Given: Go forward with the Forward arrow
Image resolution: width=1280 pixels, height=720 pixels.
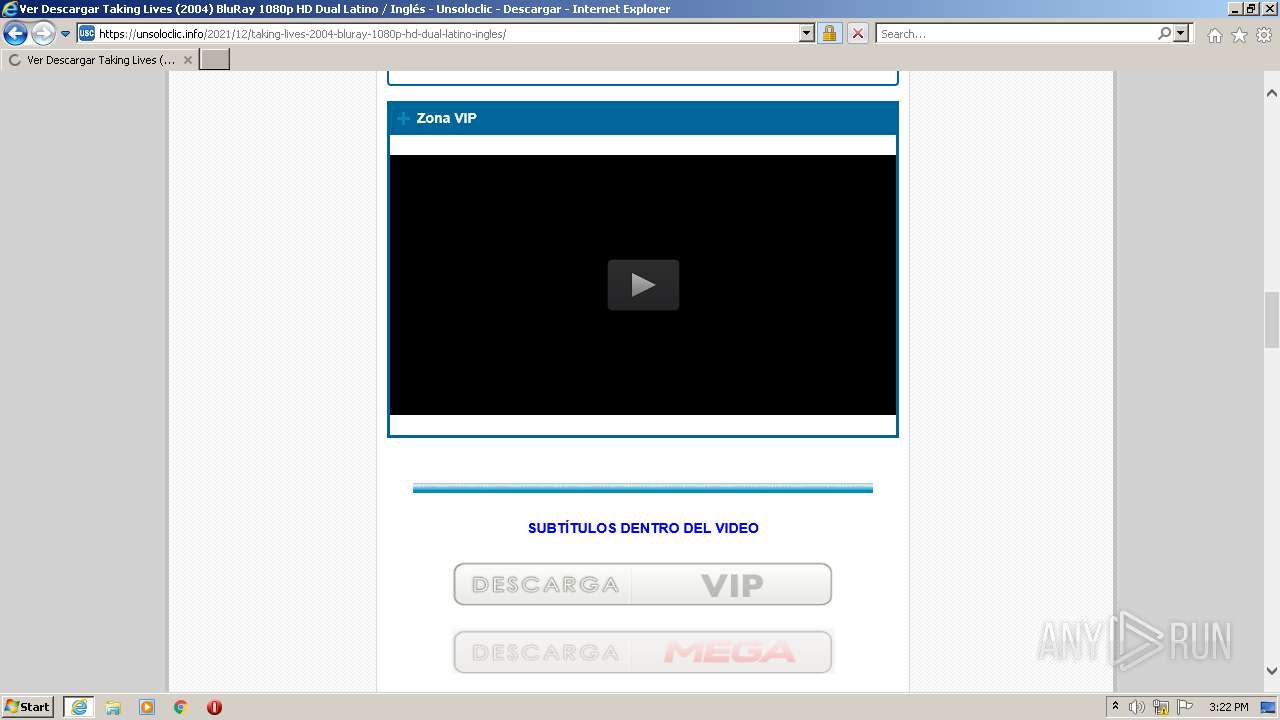Looking at the screenshot, I should point(43,34).
